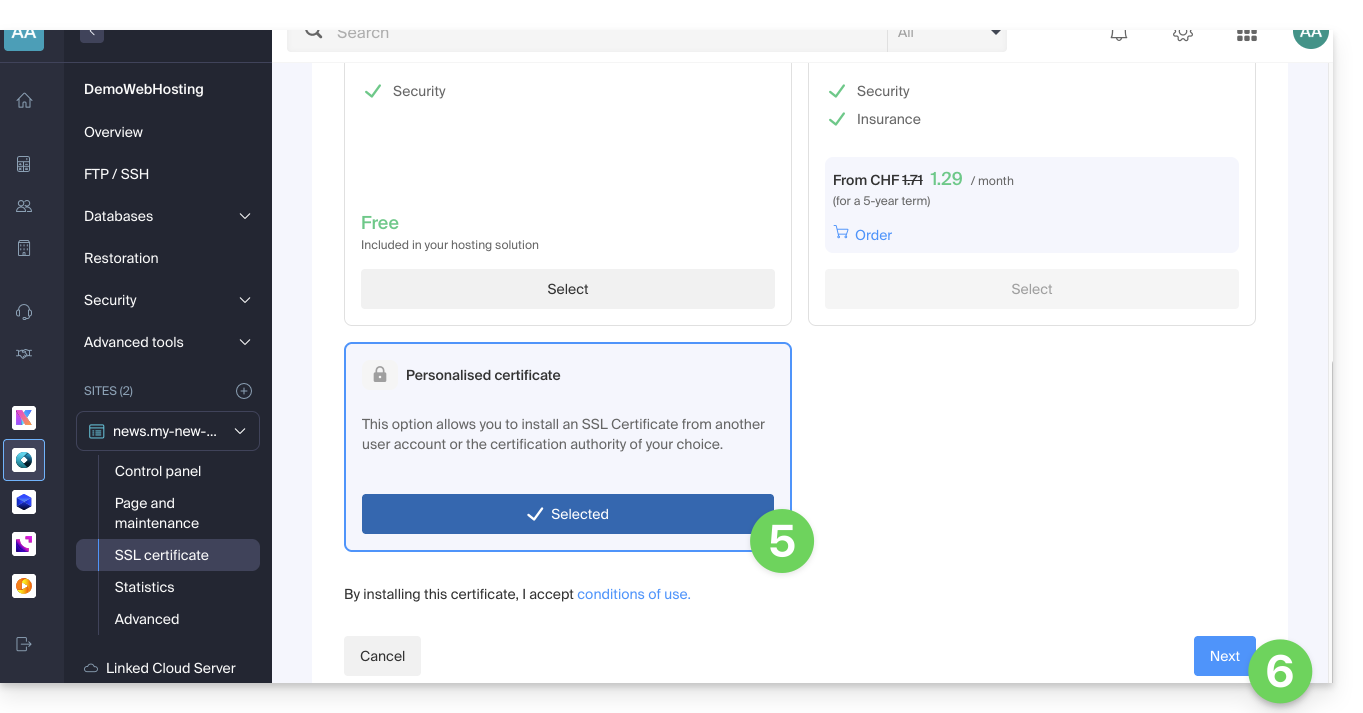Toggle the Selected button for Personalised certificate
This screenshot has height=713, width=1363.
click(568, 514)
